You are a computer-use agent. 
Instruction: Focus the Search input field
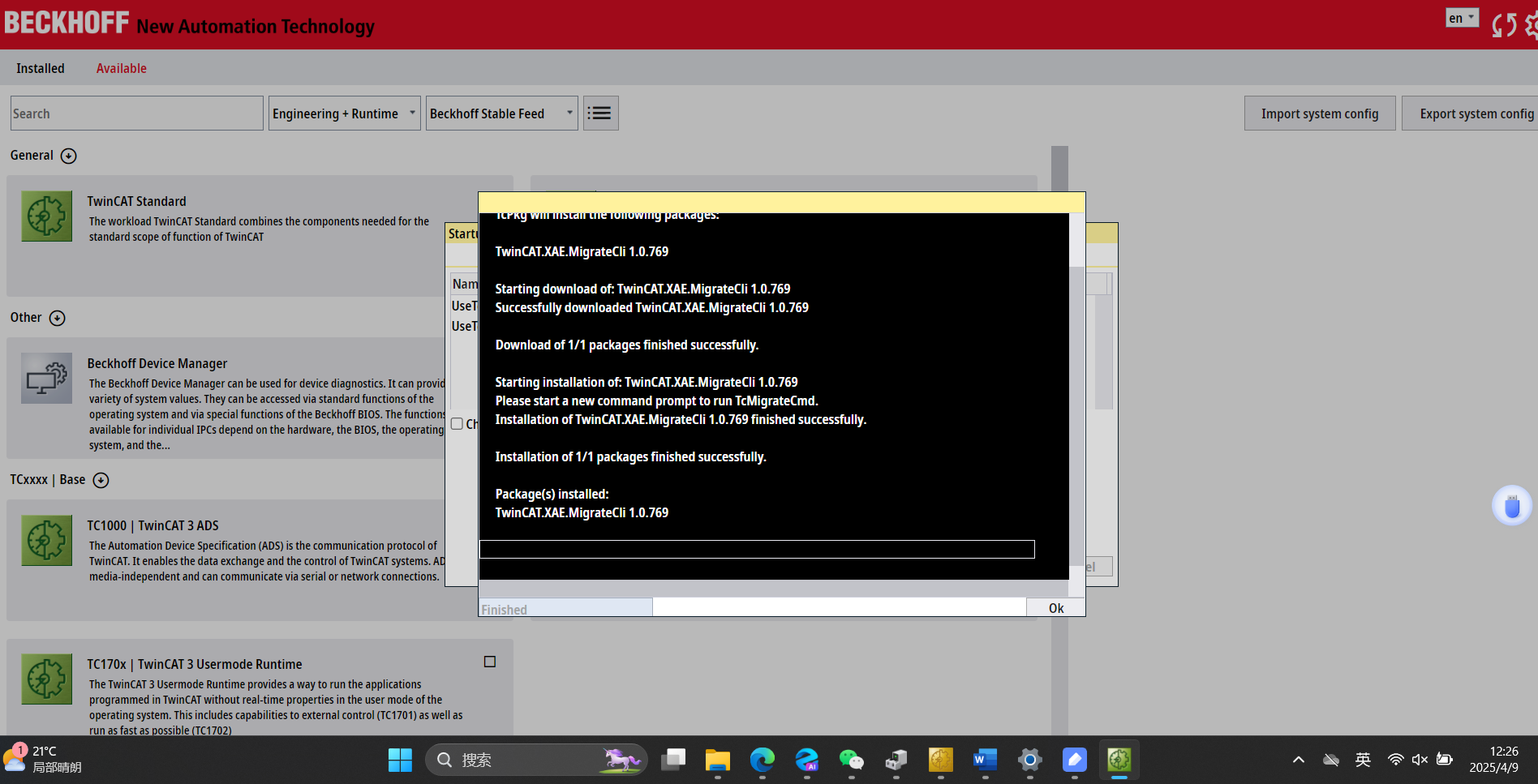click(x=137, y=114)
